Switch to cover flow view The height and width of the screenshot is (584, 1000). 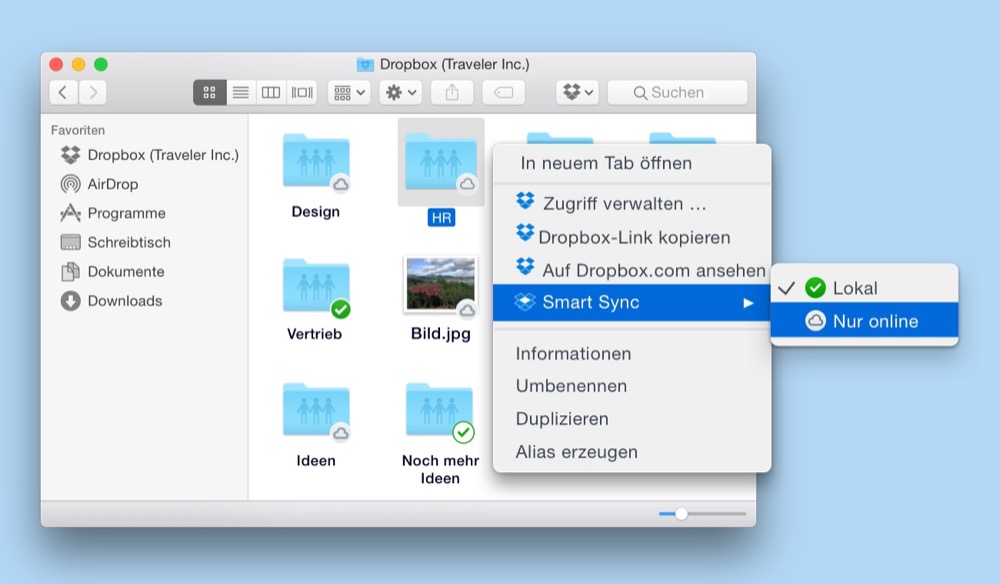[x=302, y=93]
